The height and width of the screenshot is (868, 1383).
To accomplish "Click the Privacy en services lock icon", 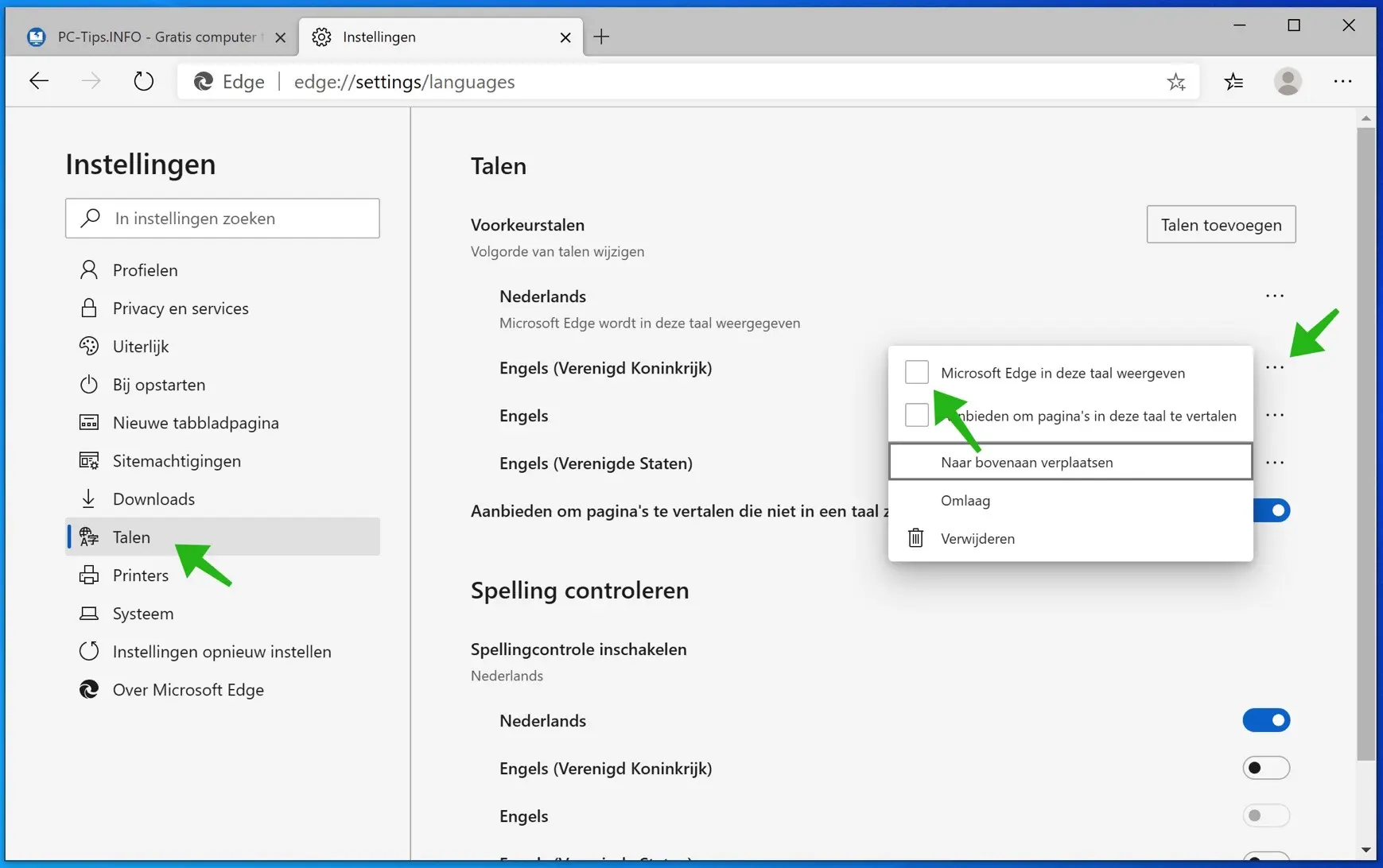I will pyautogui.click(x=89, y=308).
